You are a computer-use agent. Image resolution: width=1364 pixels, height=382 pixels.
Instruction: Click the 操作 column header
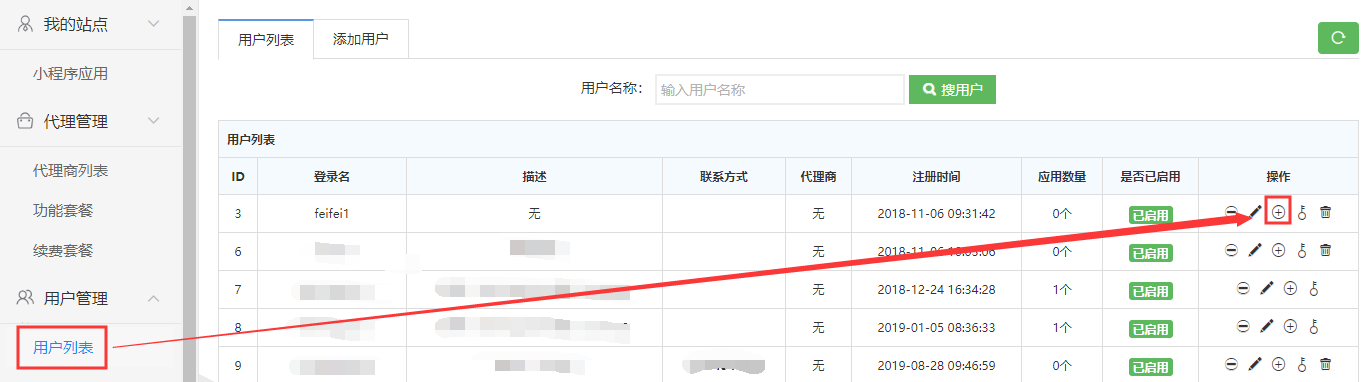[1278, 177]
